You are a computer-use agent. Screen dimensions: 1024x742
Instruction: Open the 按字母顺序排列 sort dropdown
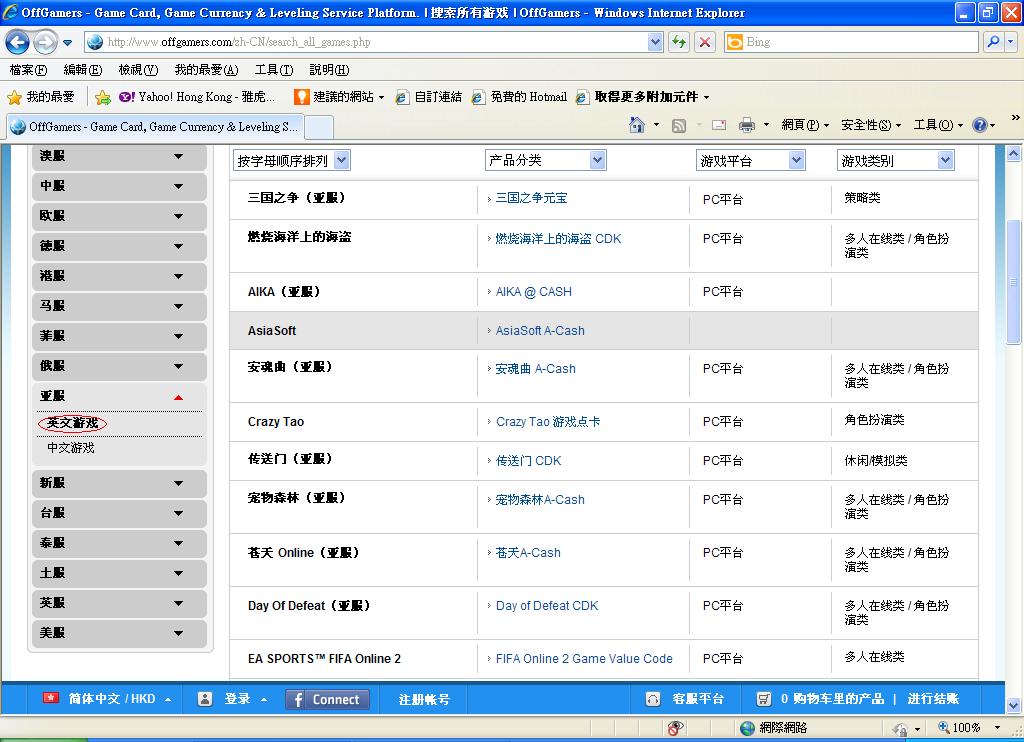291,160
